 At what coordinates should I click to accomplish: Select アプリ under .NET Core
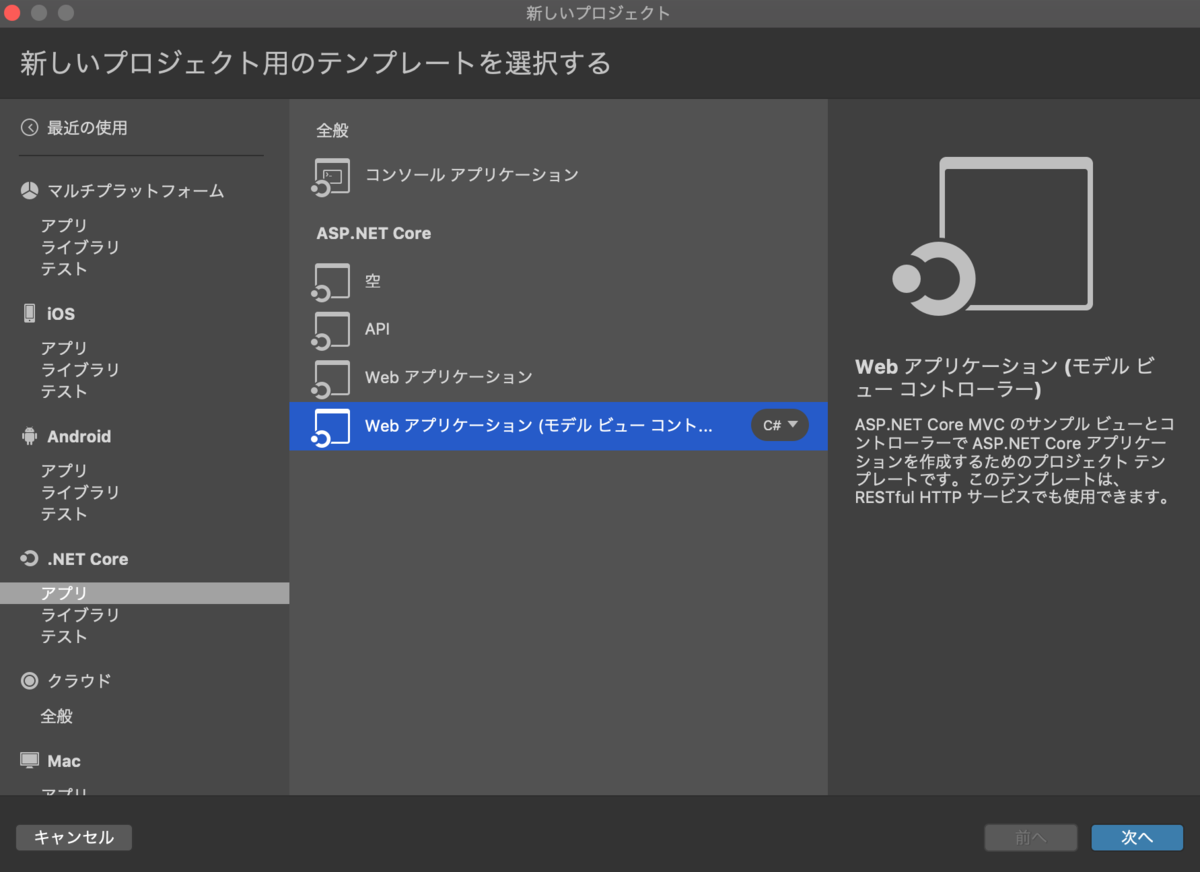tap(64, 592)
